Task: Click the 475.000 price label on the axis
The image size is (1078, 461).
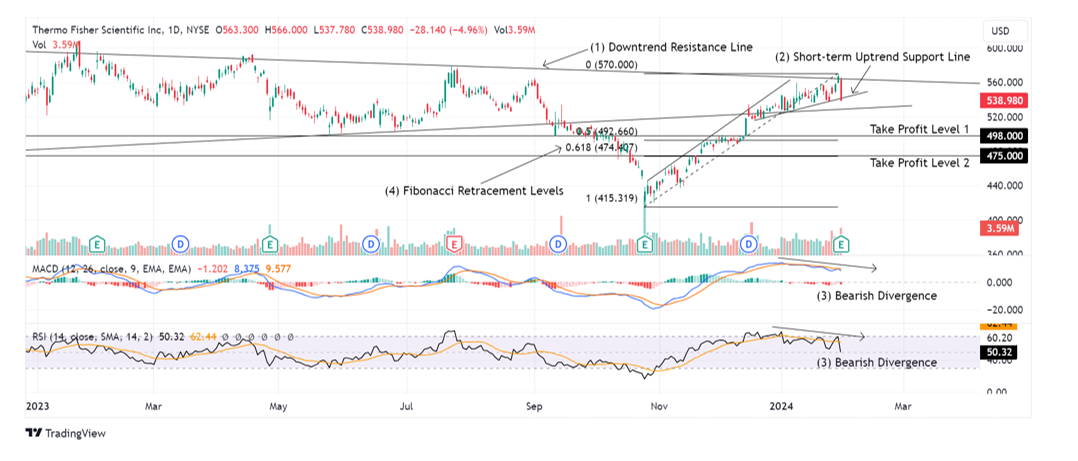Action: [1006, 156]
